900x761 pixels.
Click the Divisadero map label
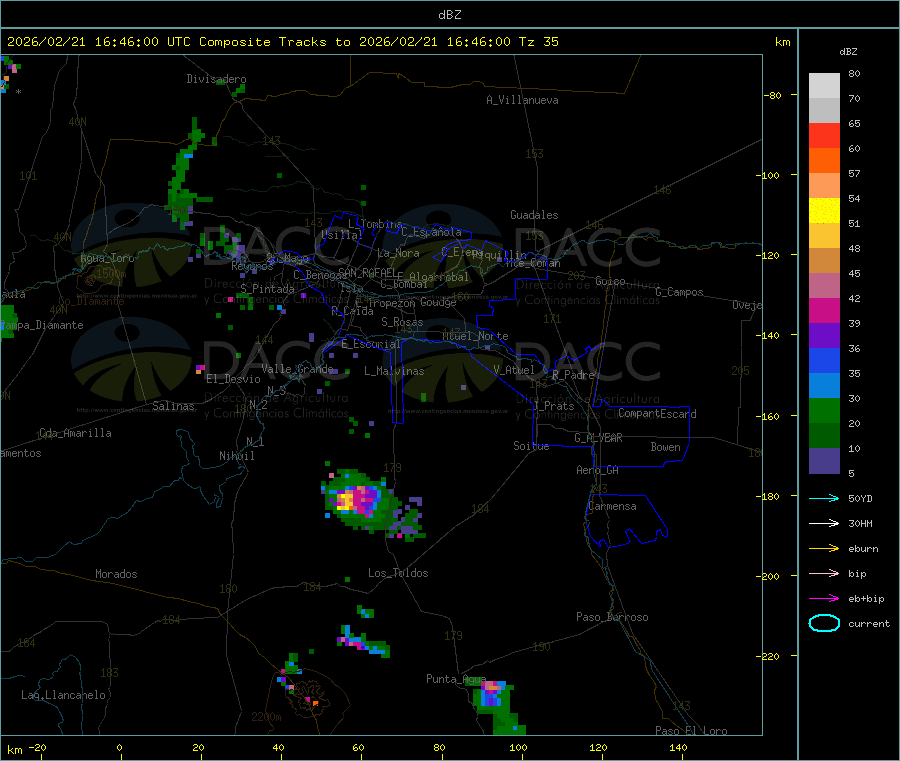coord(216,79)
